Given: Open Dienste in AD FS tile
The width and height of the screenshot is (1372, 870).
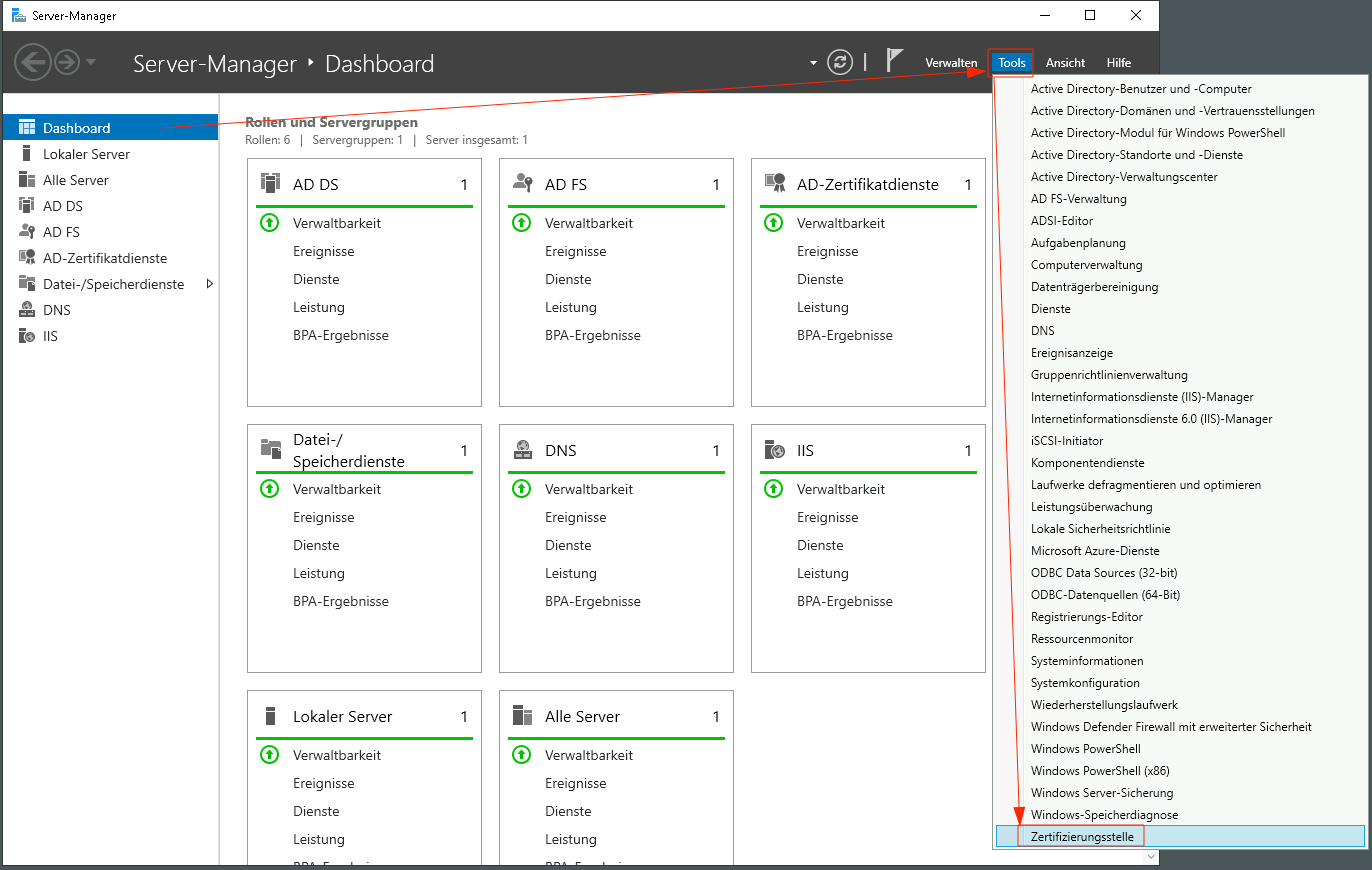Looking at the screenshot, I should [568, 279].
